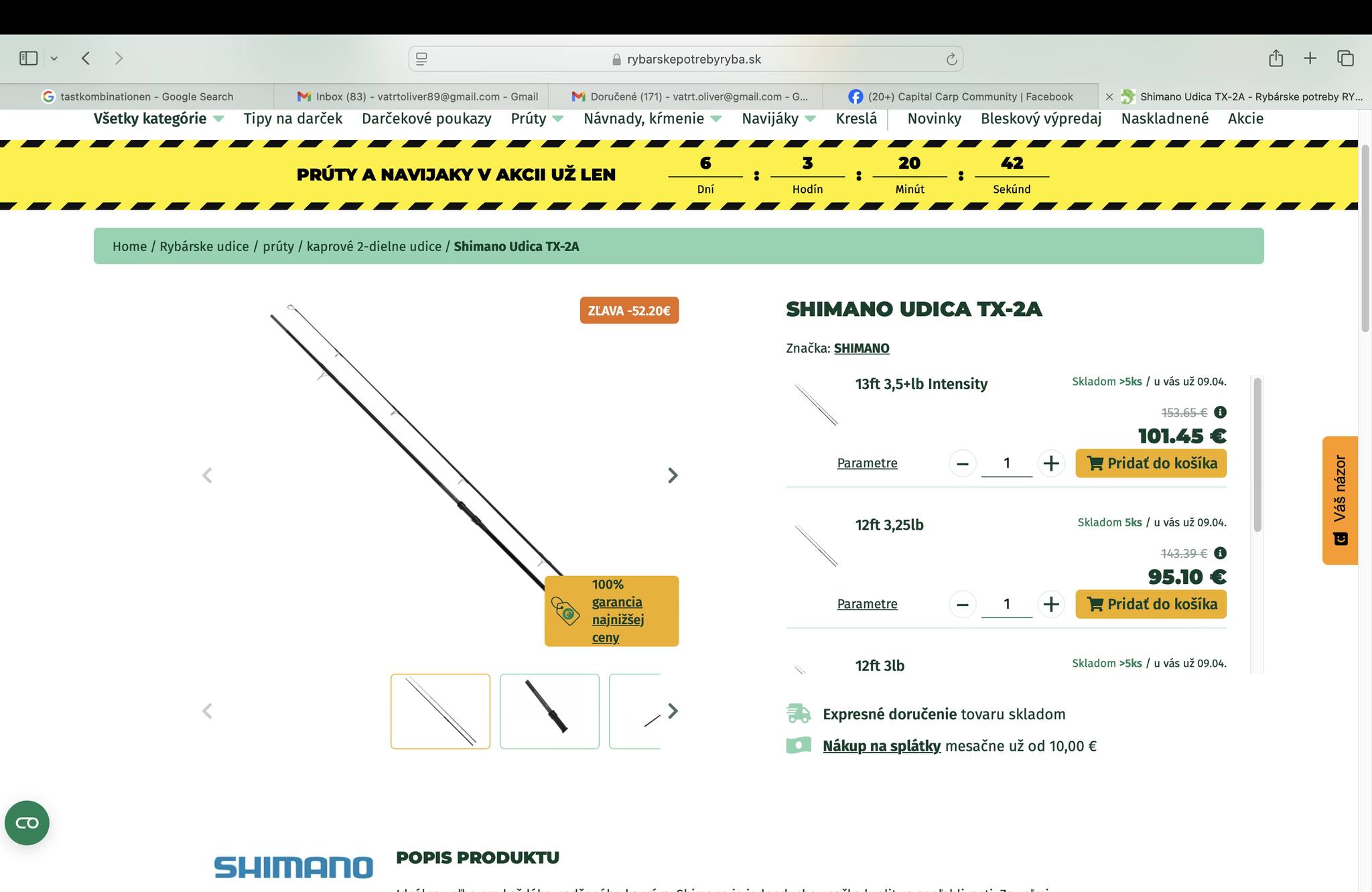Viewport: 1372px width, 892px height.
Task: Increase quantity for 12ft 3,25lb
Action: (x=1051, y=604)
